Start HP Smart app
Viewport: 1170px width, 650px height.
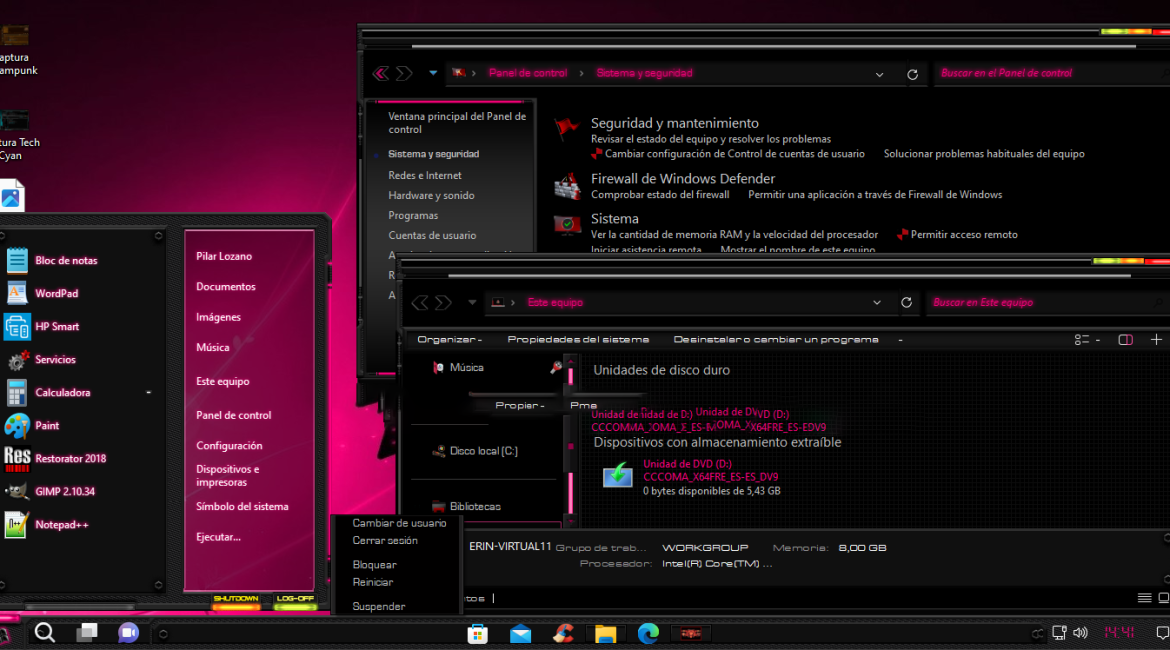click(x=56, y=327)
